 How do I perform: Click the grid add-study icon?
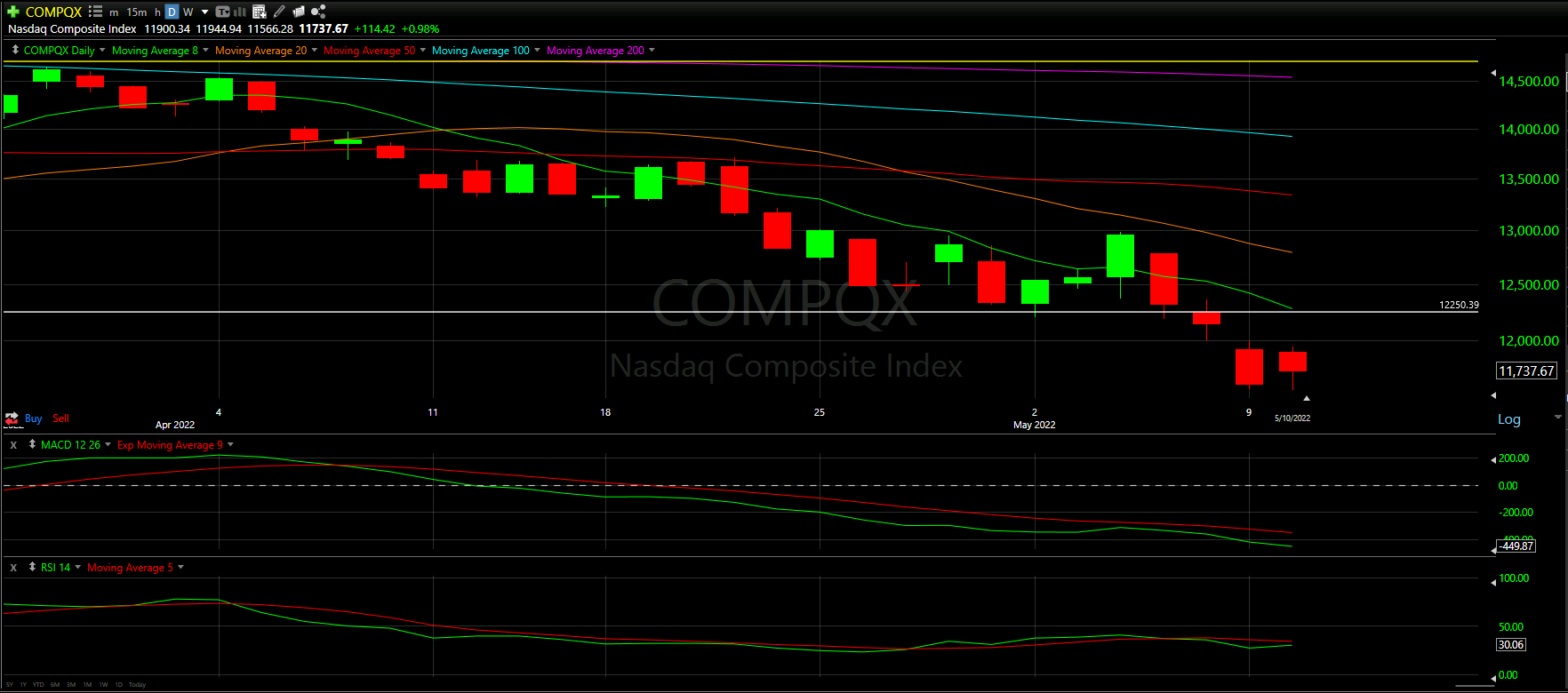[x=260, y=12]
